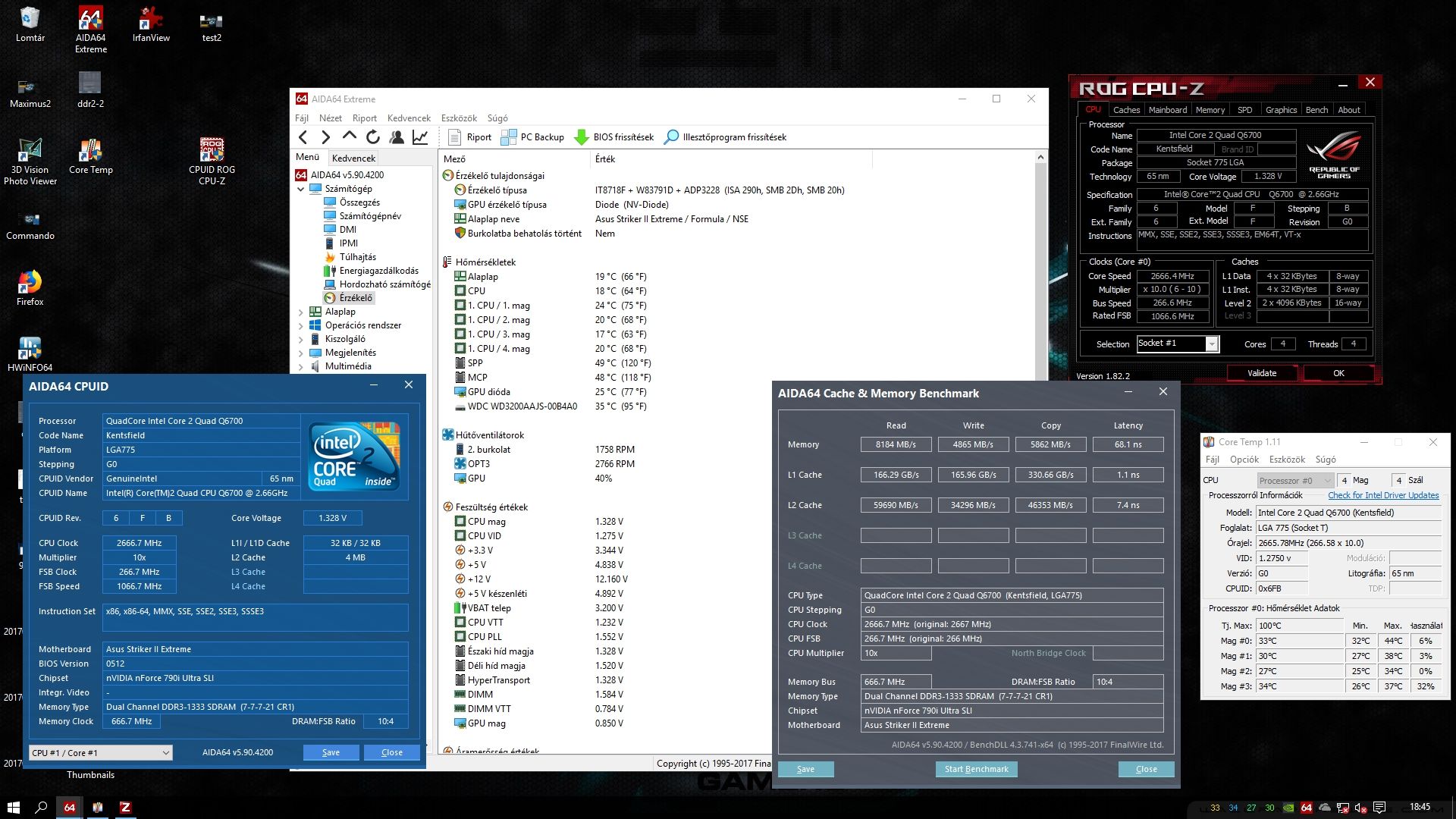Click AIDA64 toolbar Back arrow
The height and width of the screenshot is (819, 1456).
tap(303, 137)
